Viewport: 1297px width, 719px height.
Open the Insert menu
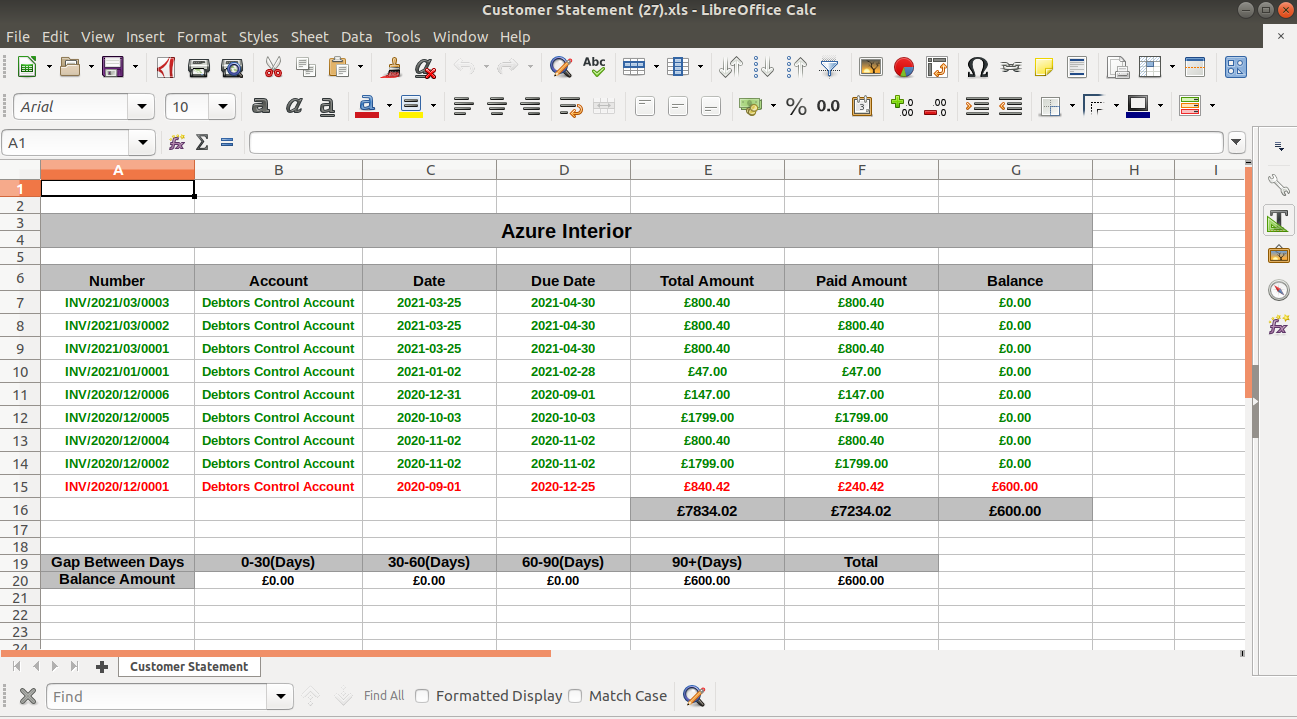[x=145, y=37]
